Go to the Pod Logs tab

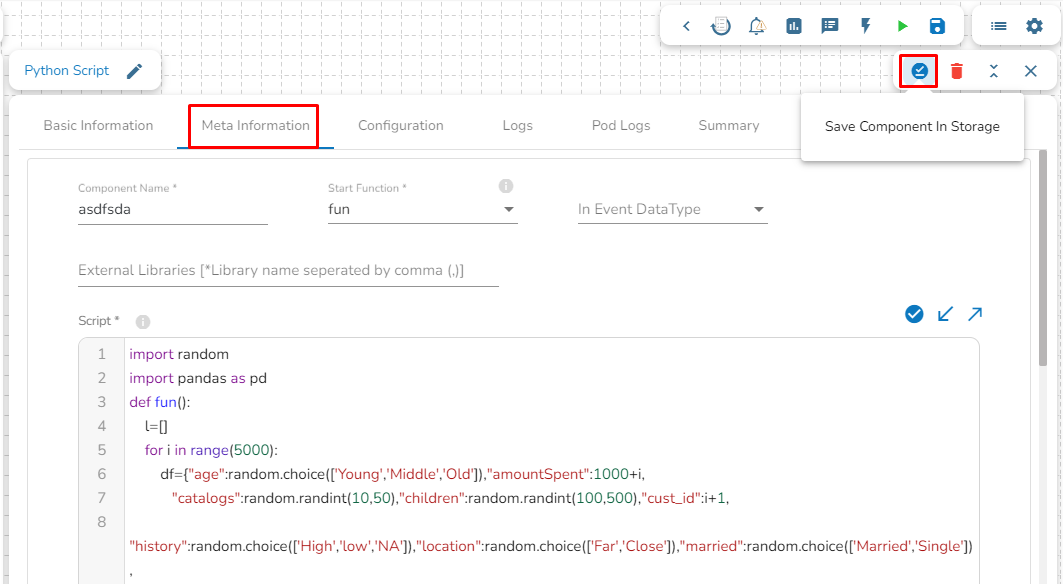[620, 126]
